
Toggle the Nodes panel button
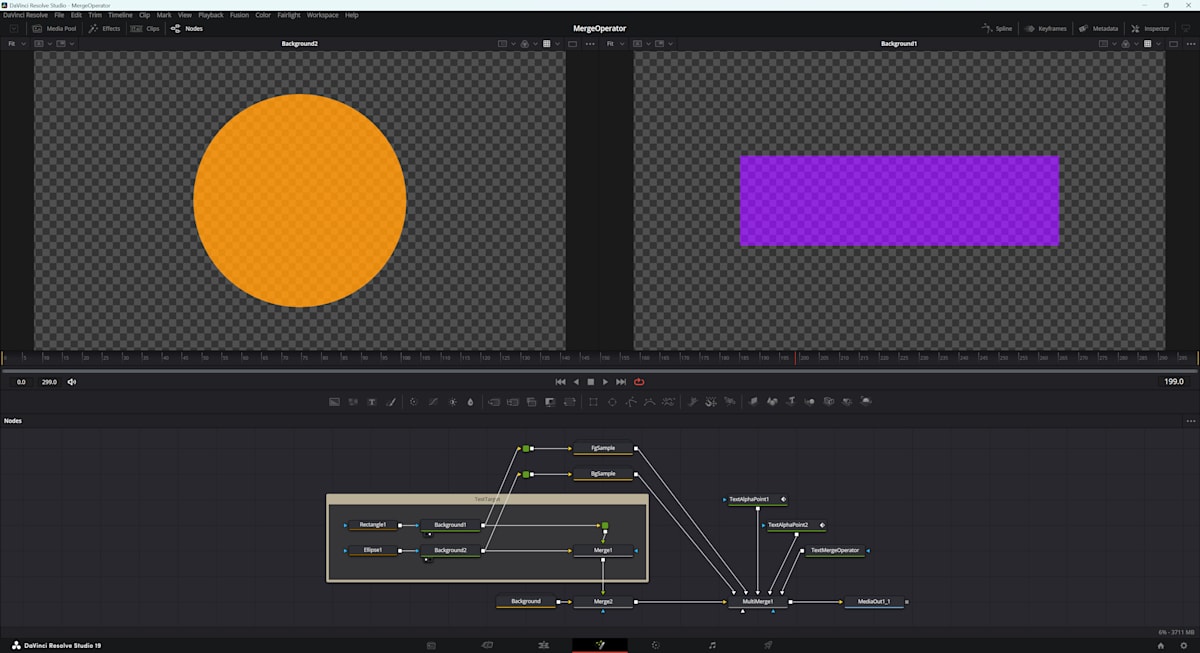pos(187,28)
